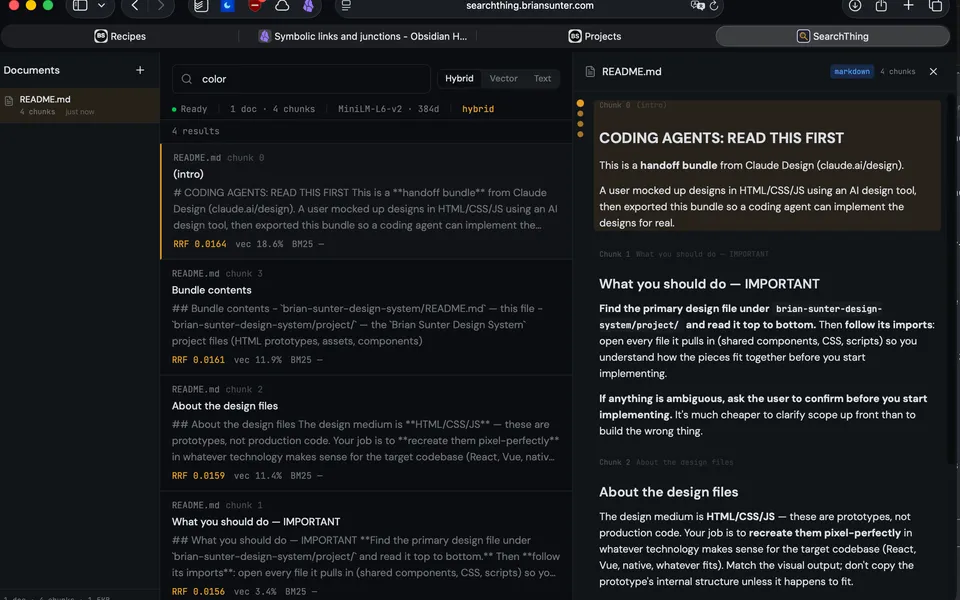960x600 pixels.
Task: Open the Bundle contents search result
Action: (366, 317)
